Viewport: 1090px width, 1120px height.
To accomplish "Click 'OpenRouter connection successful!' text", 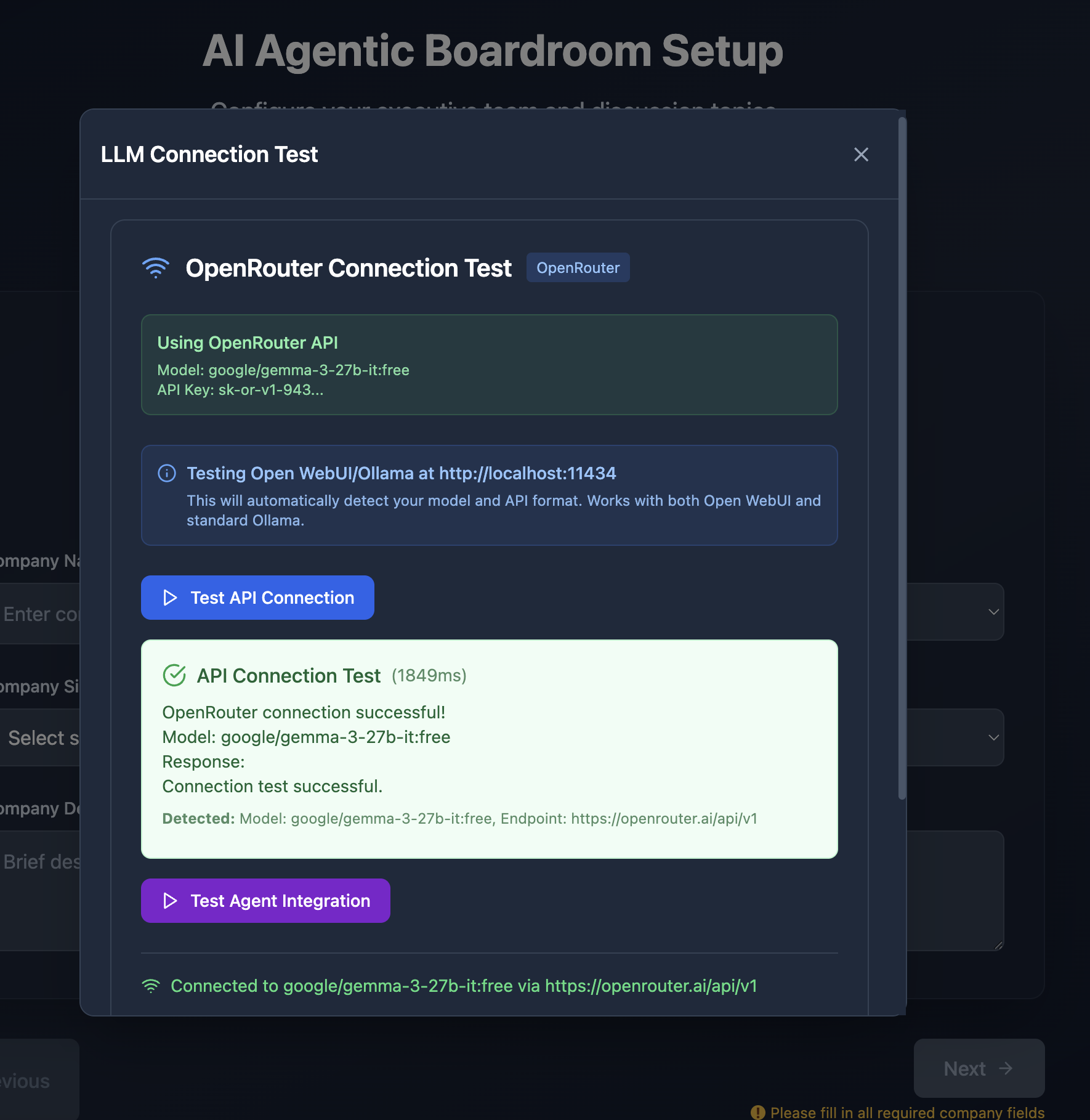I will (304, 712).
